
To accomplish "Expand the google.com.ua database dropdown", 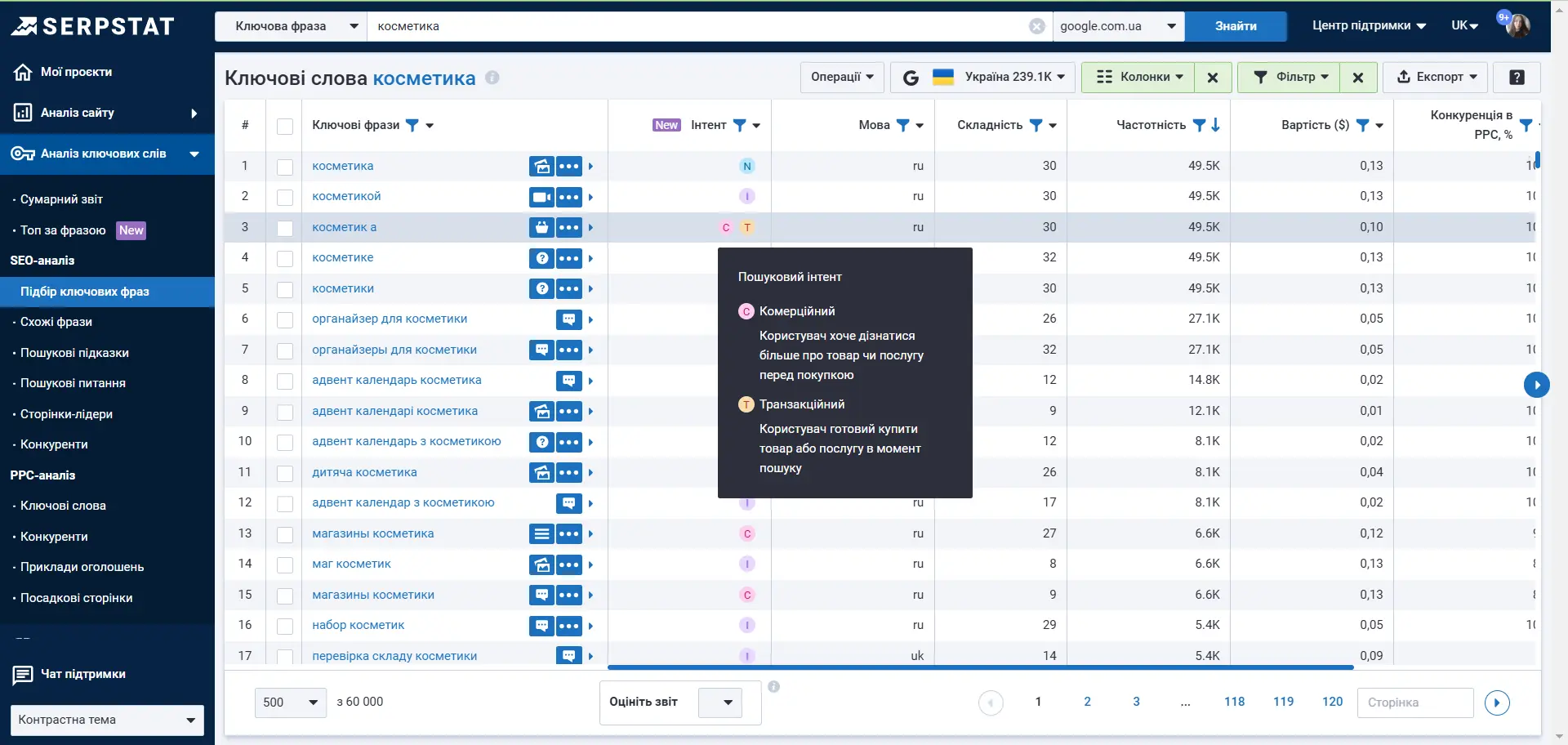I will (x=1118, y=26).
